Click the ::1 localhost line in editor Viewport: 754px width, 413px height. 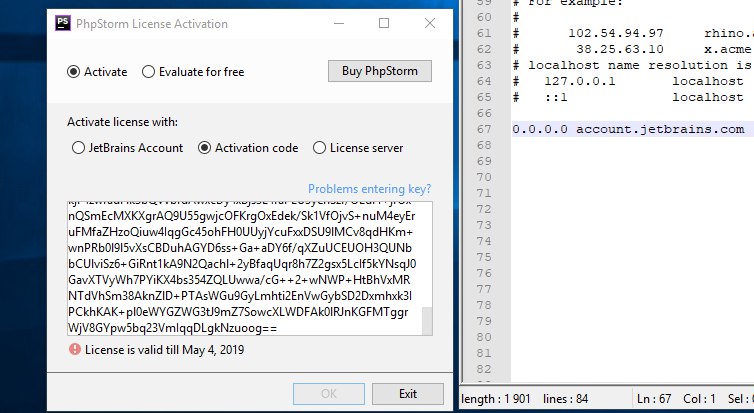[x=628, y=97]
